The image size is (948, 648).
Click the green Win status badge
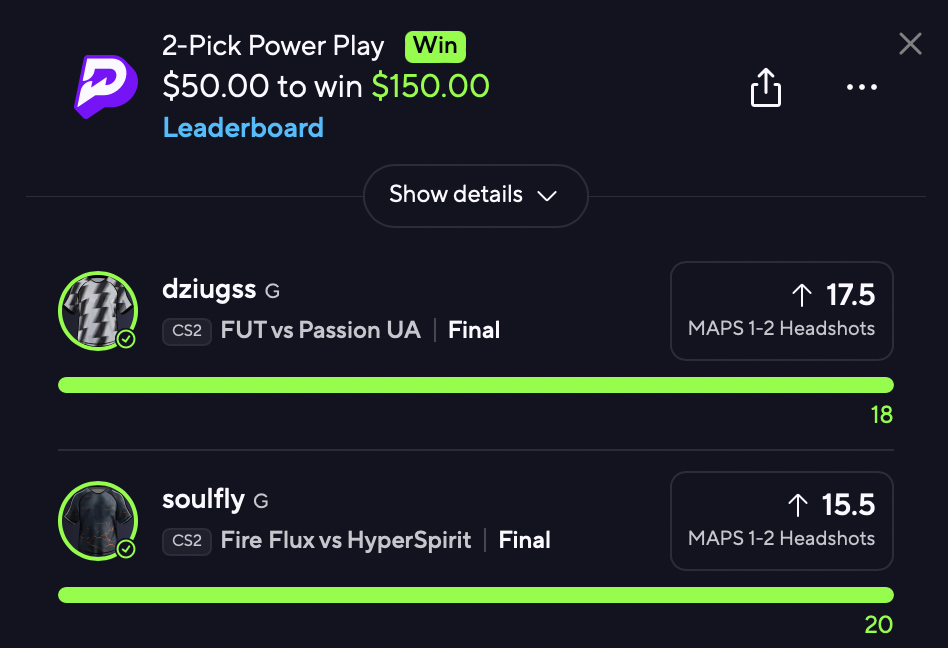[x=435, y=46]
